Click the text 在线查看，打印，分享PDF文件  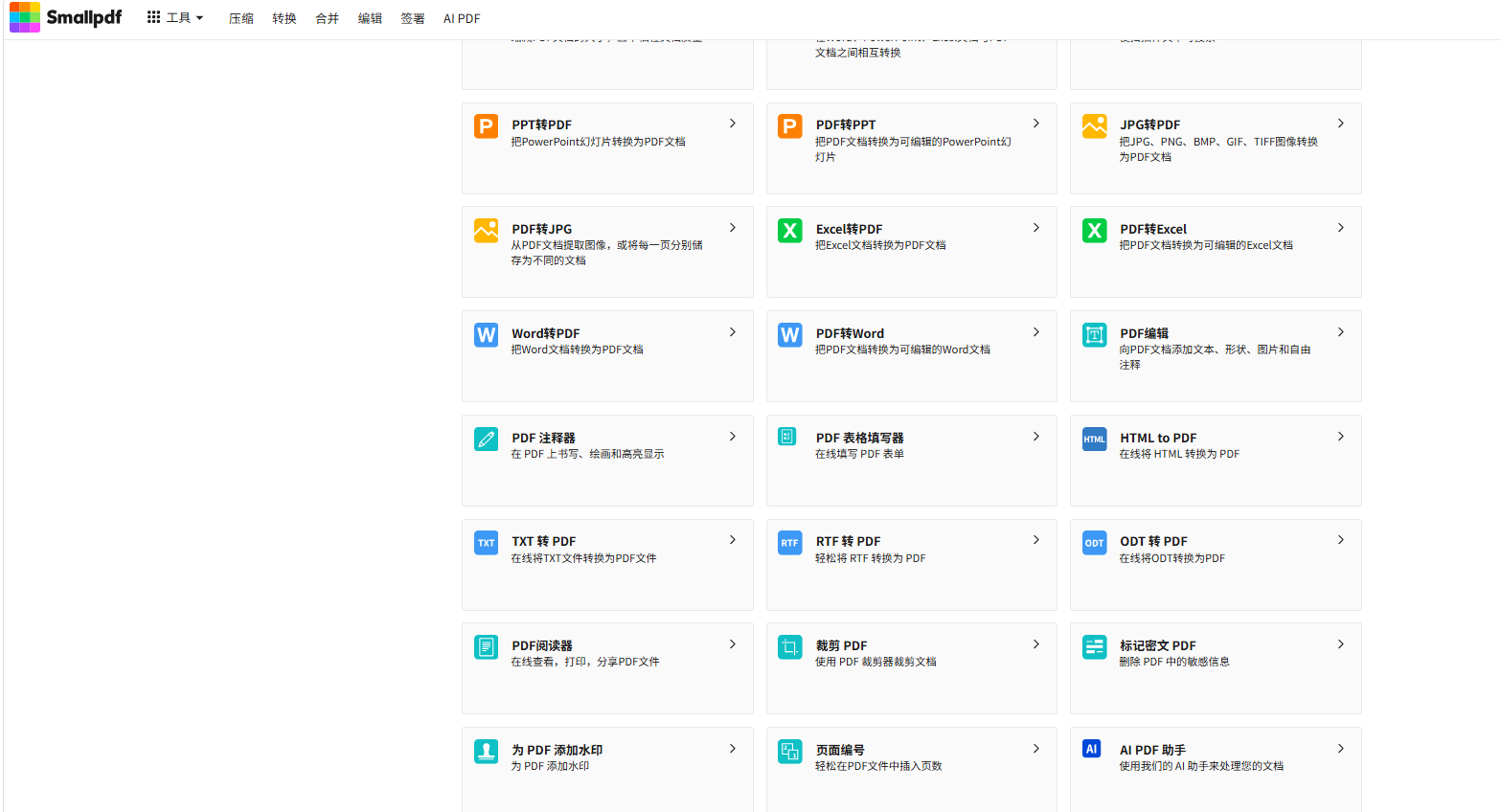pyautogui.click(x=585, y=662)
